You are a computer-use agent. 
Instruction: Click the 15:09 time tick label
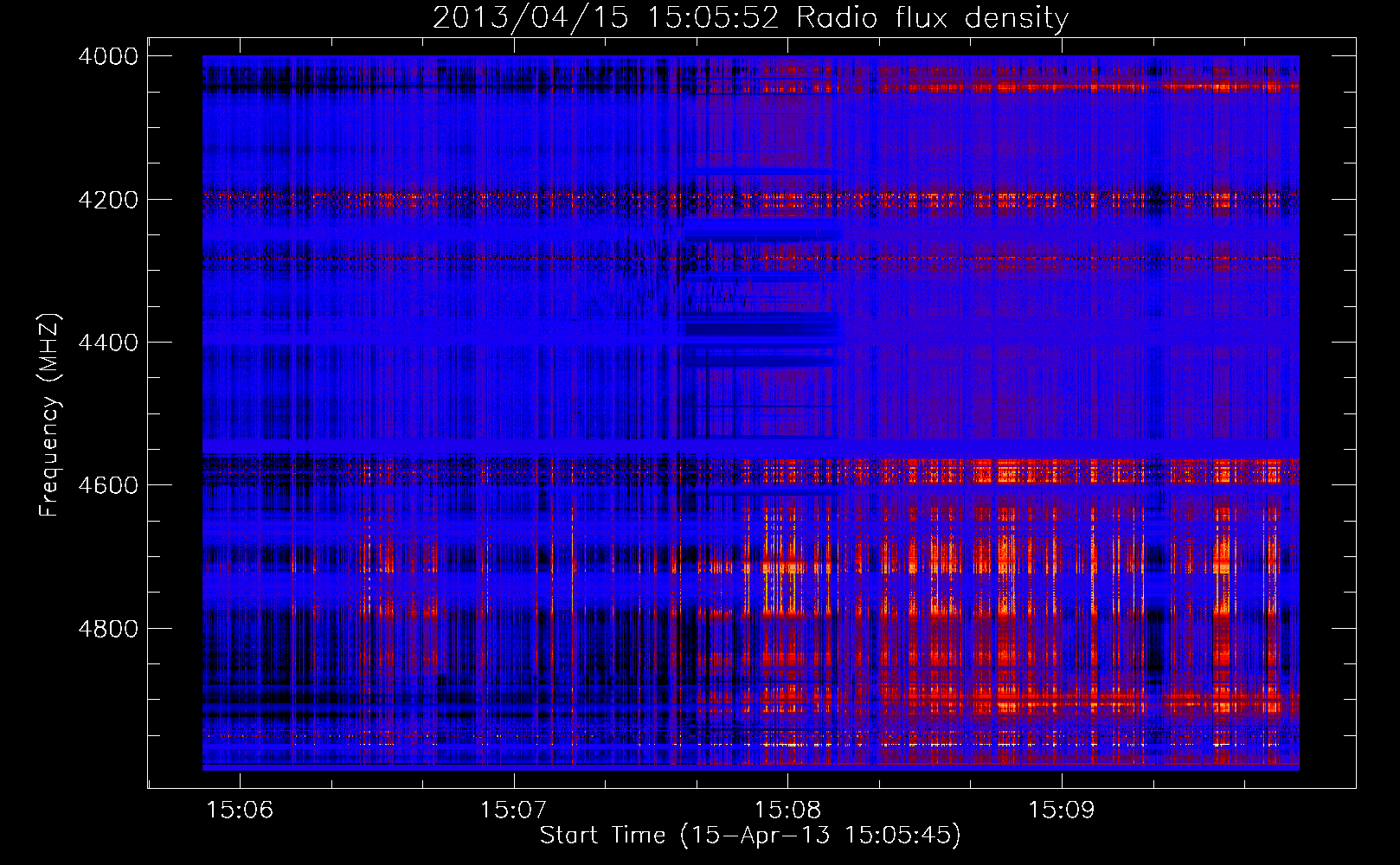click(x=1061, y=811)
